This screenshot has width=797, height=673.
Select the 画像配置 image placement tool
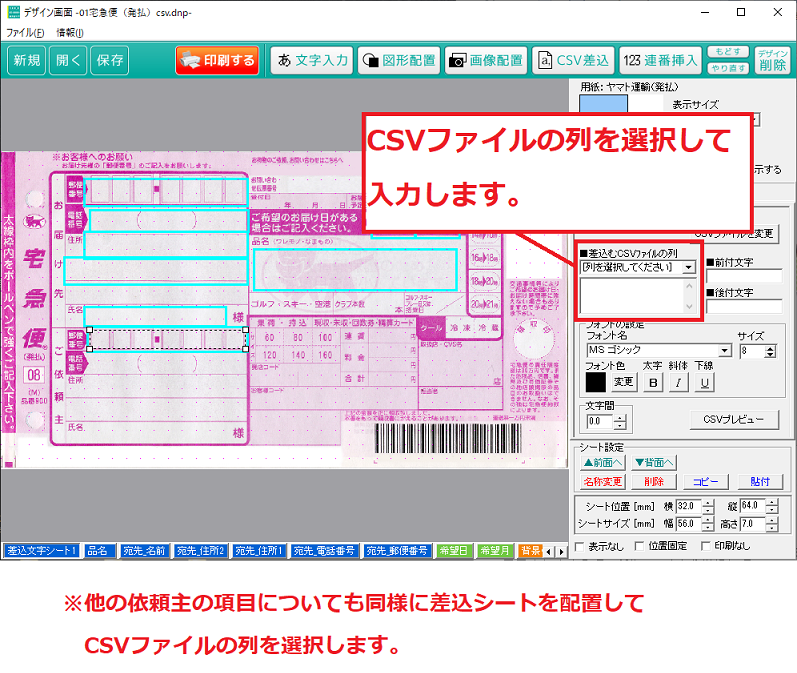click(x=486, y=60)
